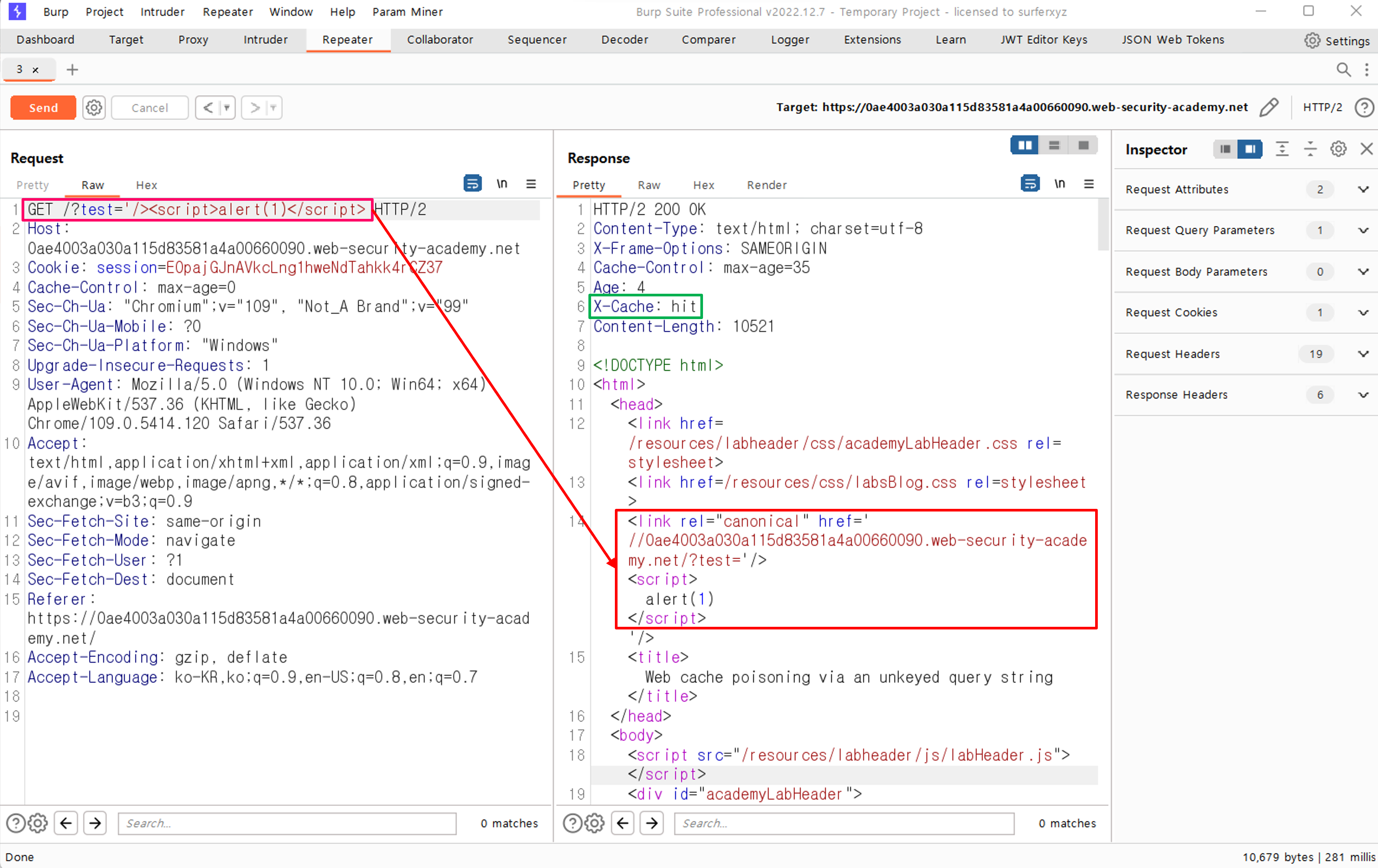Open request search help icon
The image size is (1378, 868).
pos(16,823)
